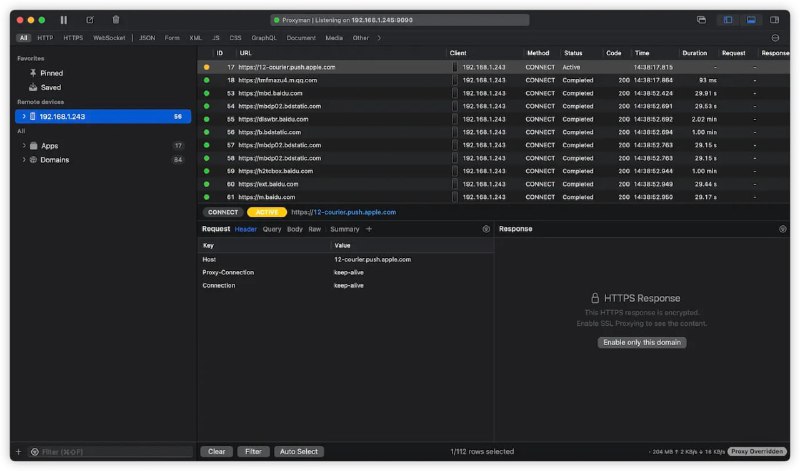Click the yellow ACTIVE status badge
This screenshot has height=471, width=800.
267,212
